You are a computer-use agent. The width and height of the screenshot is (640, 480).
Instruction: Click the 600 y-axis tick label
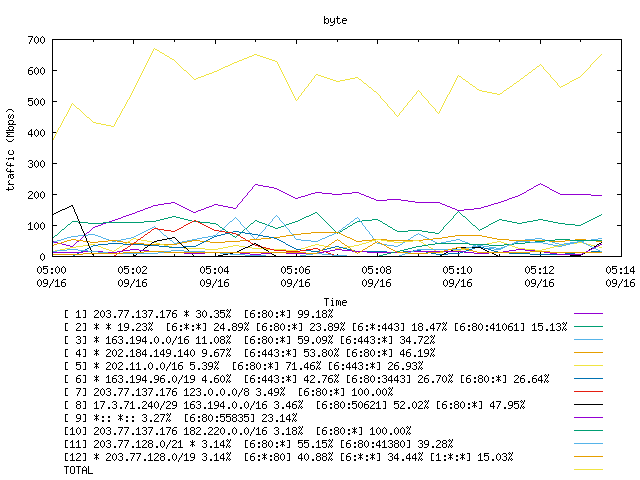pyautogui.click(x=36, y=71)
